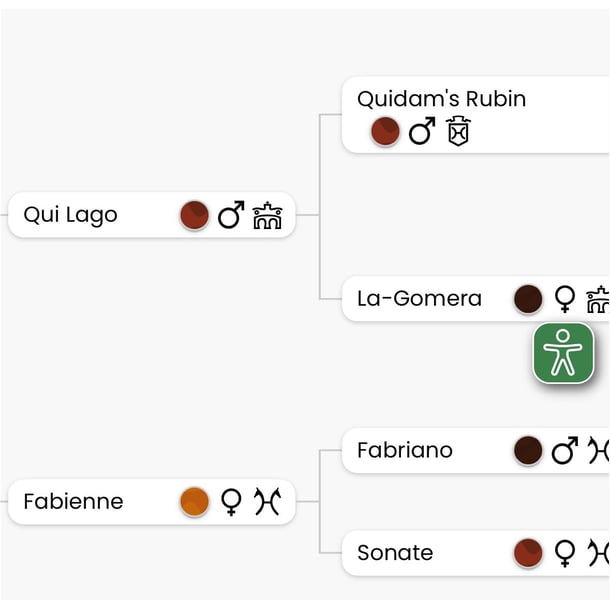Click the coat color swatch under Quidam's Rubin

point(385,131)
